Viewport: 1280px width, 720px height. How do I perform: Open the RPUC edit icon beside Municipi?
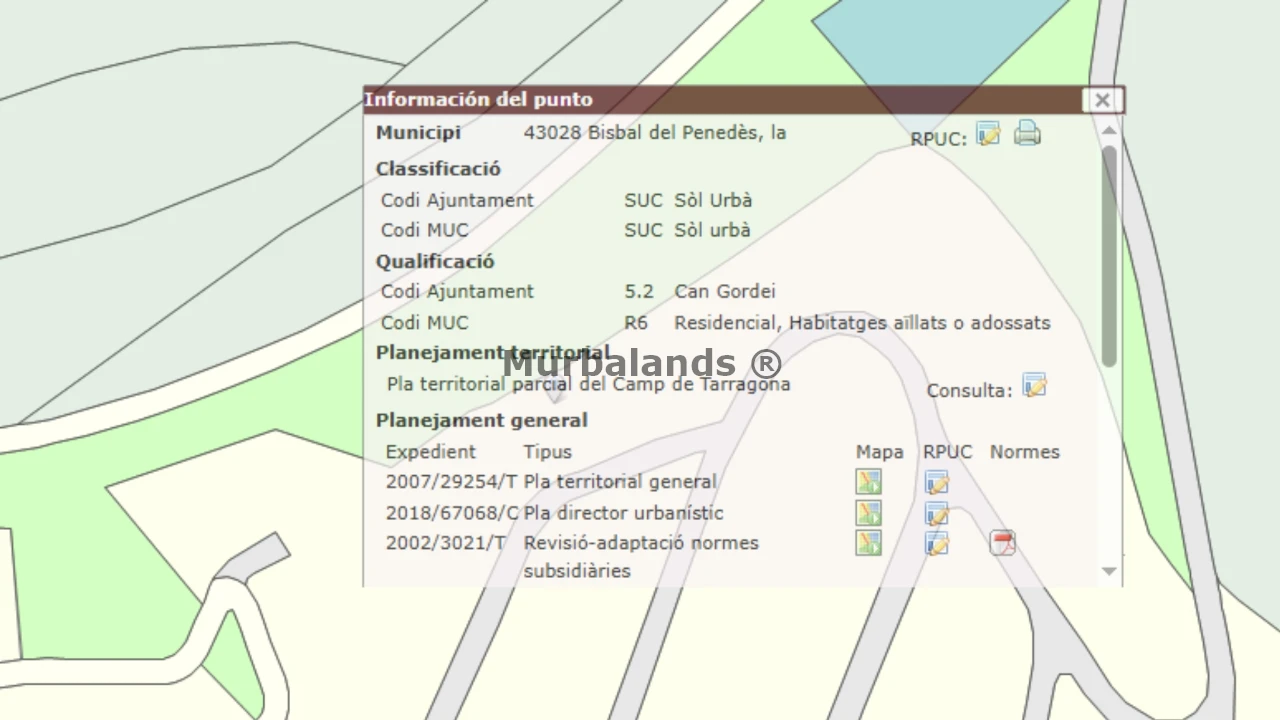point(988,133)
